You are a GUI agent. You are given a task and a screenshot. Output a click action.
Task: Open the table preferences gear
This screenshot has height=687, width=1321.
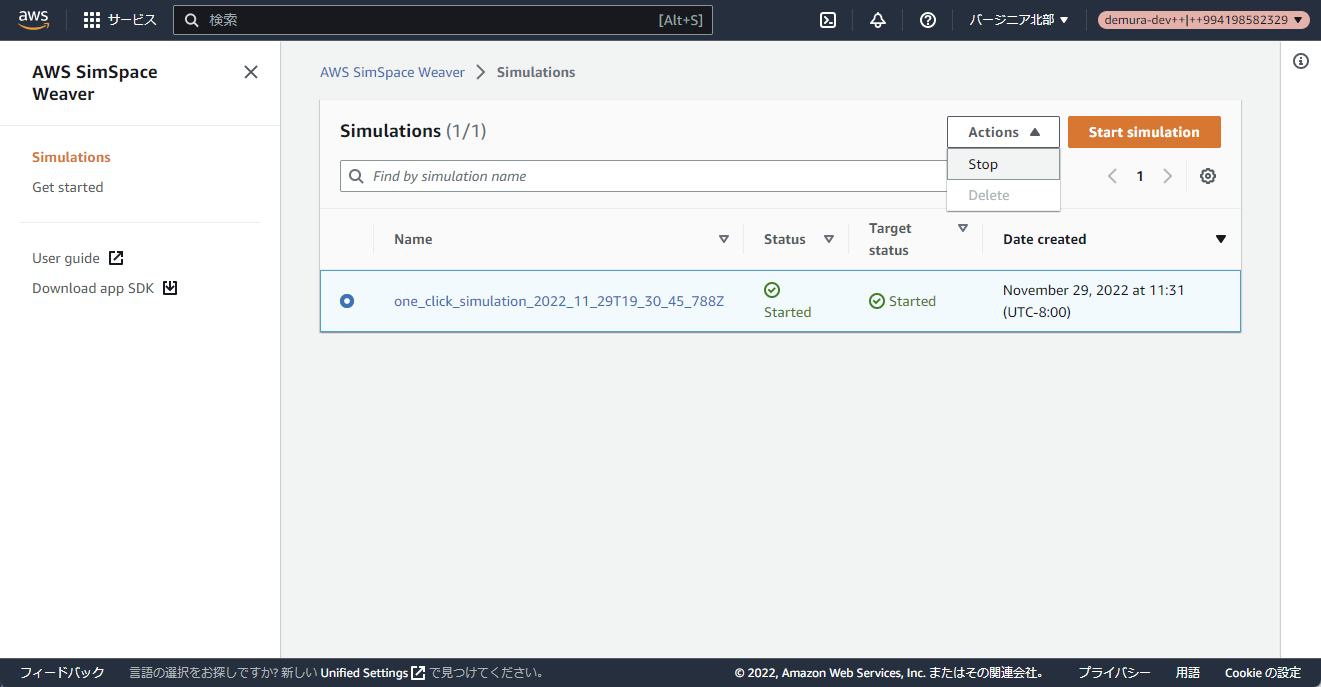[x=1207, y=175]
